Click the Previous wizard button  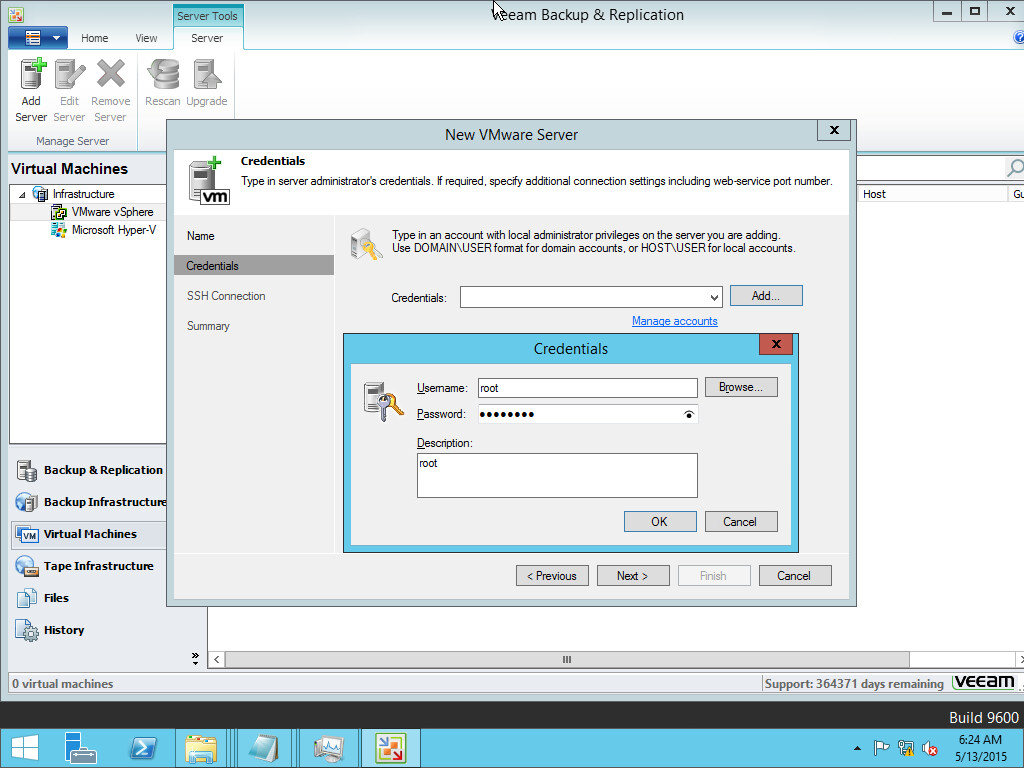pos(552,575)
